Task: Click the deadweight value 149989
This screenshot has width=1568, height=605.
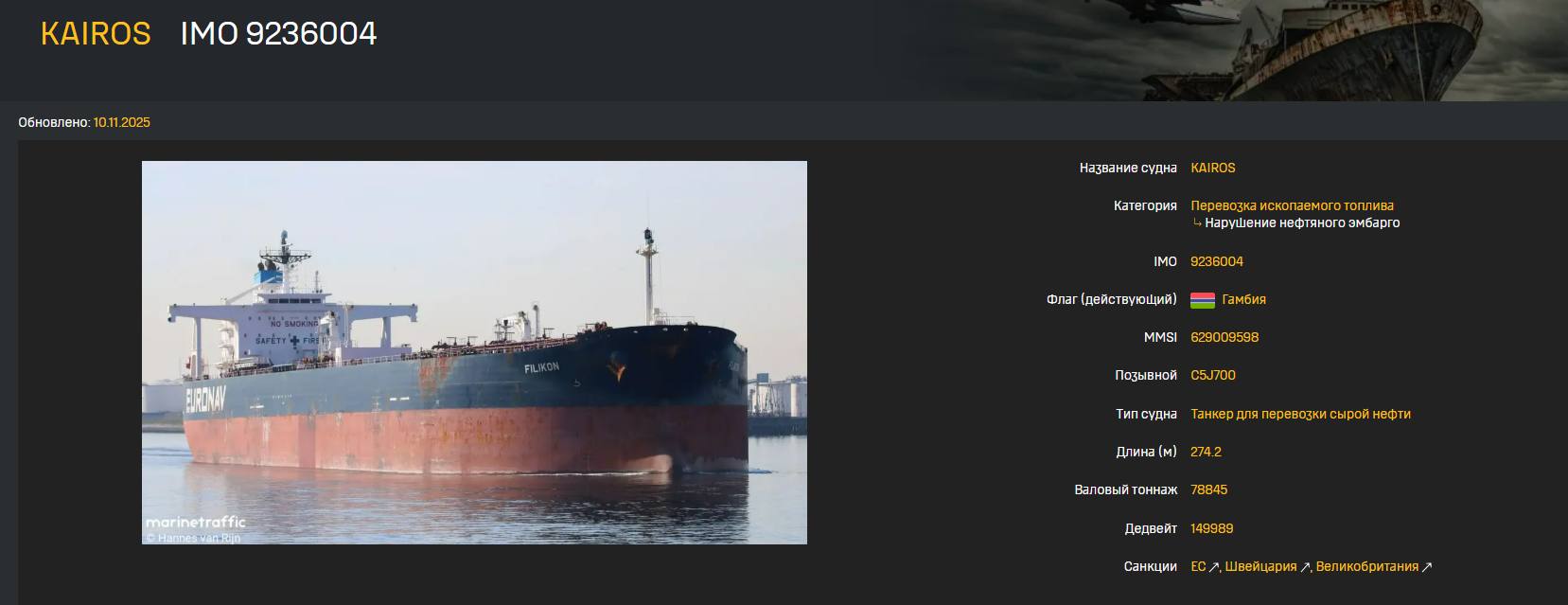Action: [x=1211, y=528]
